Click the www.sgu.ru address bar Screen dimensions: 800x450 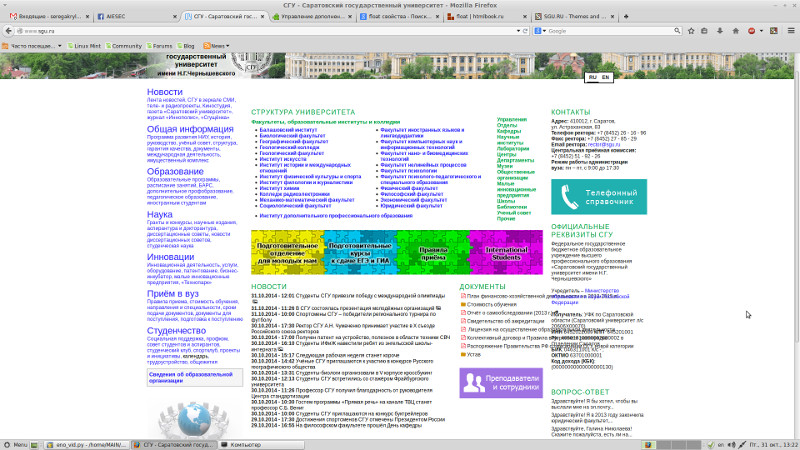[265, 31]
